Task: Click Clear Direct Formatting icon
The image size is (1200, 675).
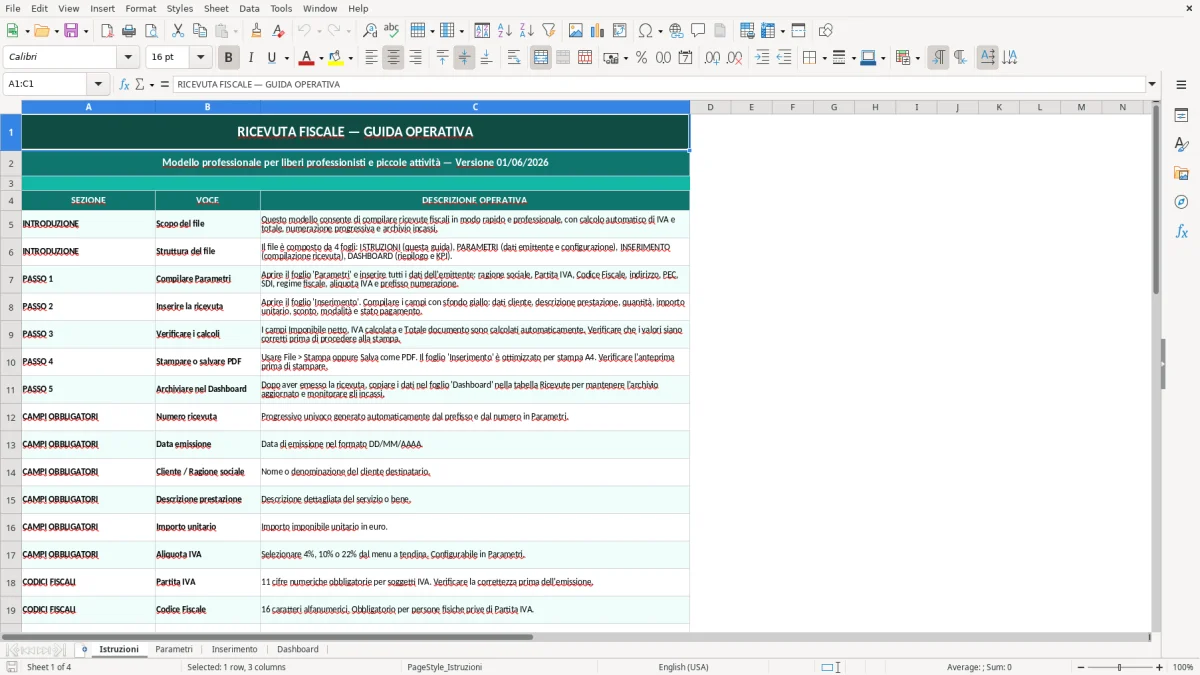Action: (x=279, y=31)
